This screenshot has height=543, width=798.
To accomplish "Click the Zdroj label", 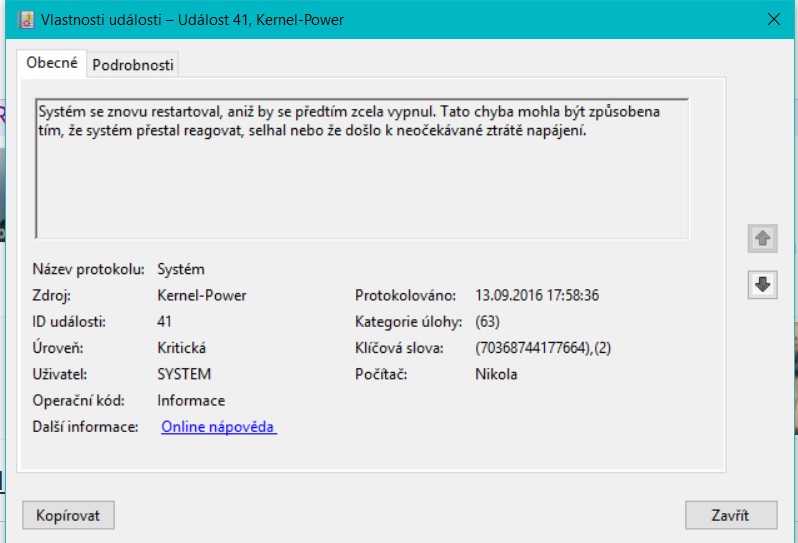I will point(51,295).
